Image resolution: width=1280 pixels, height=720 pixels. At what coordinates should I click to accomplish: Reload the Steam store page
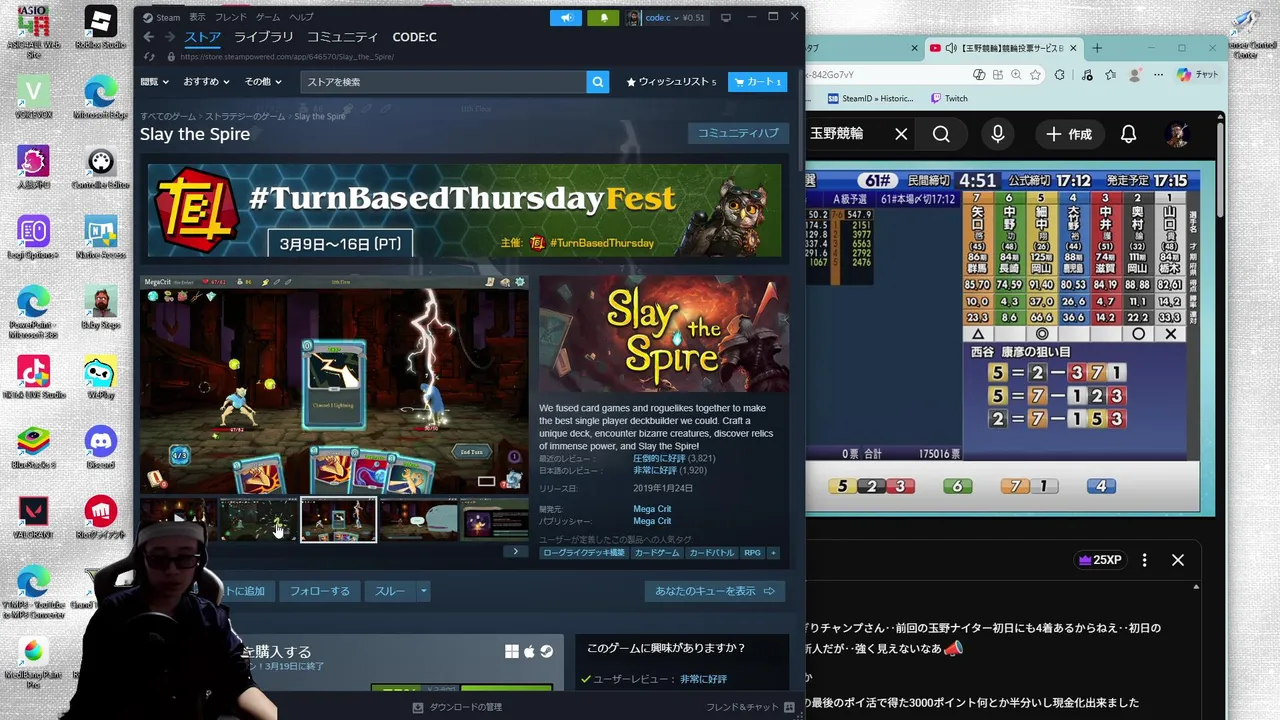[149, 57]
